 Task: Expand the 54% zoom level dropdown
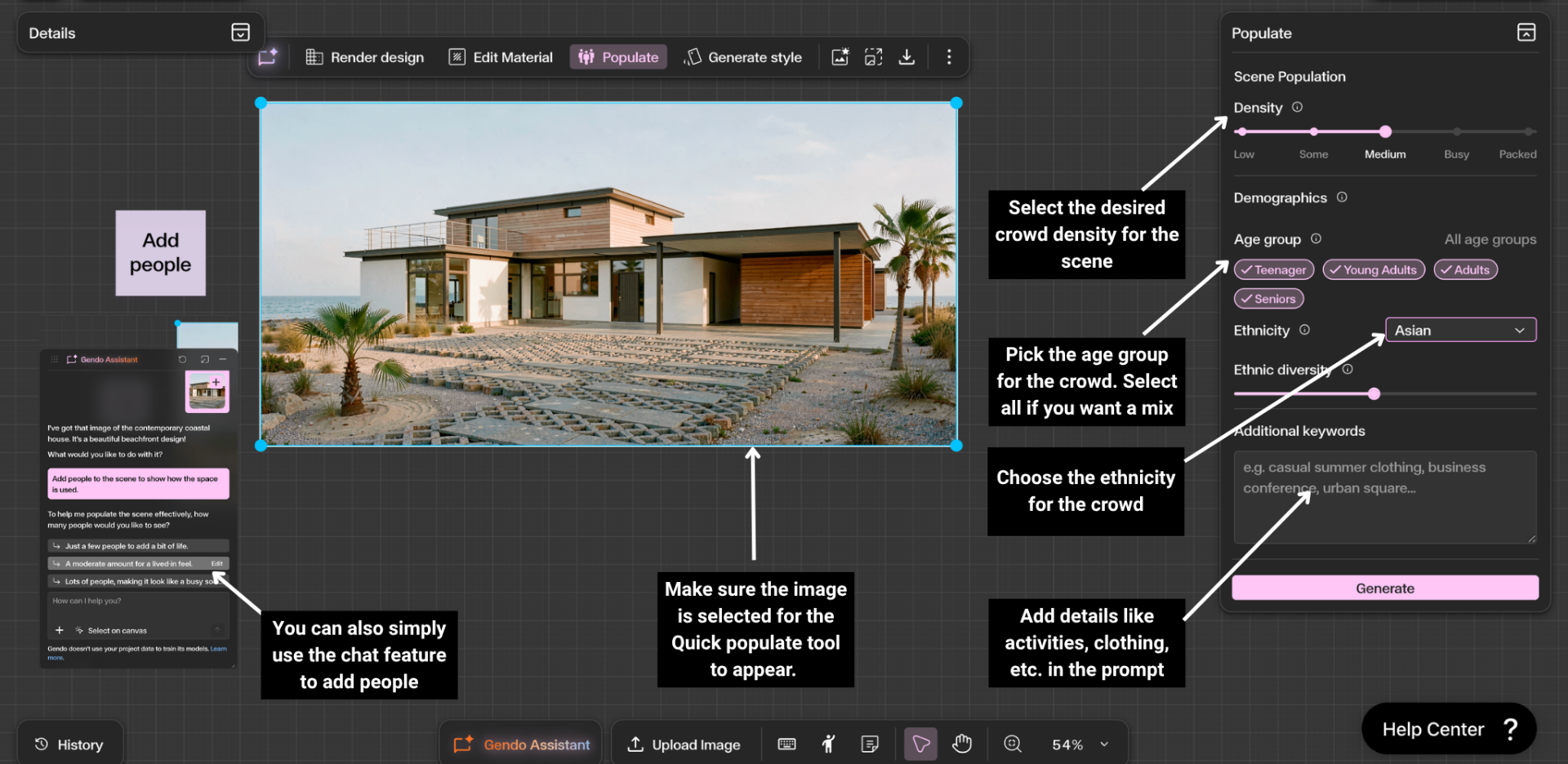(x=1104, y=744)
